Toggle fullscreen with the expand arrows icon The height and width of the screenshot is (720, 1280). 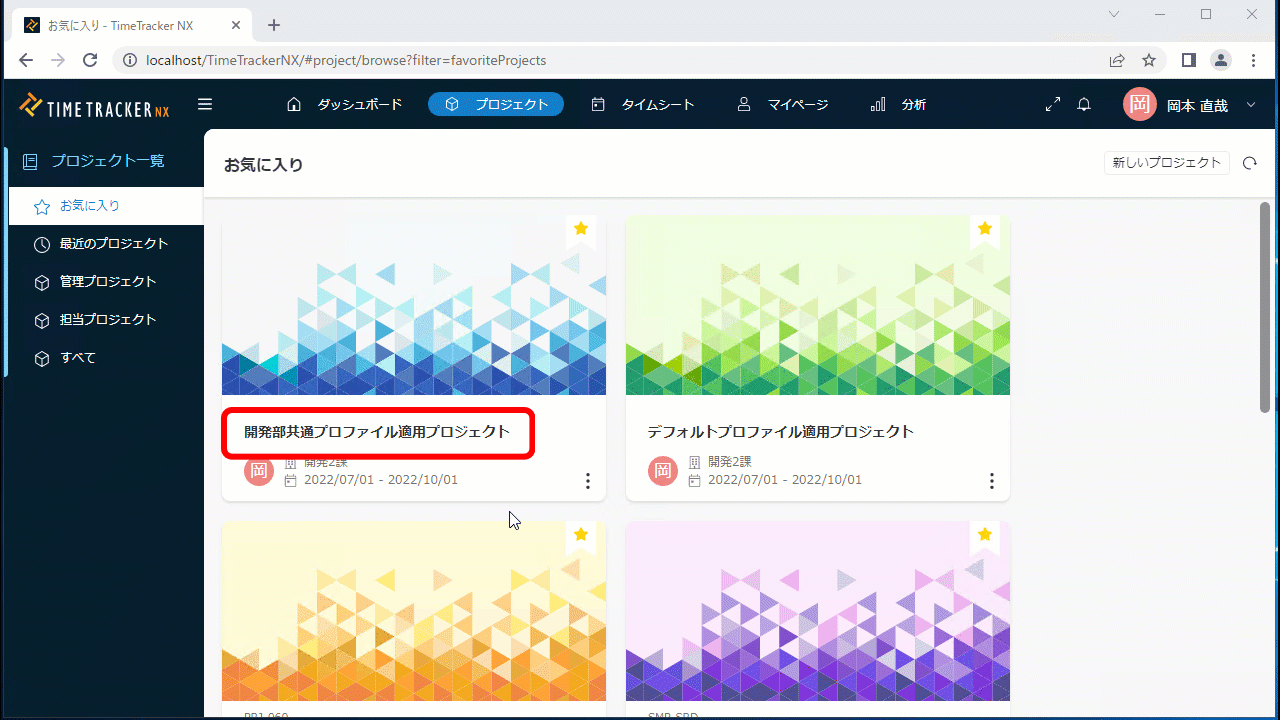(1052, 104)
